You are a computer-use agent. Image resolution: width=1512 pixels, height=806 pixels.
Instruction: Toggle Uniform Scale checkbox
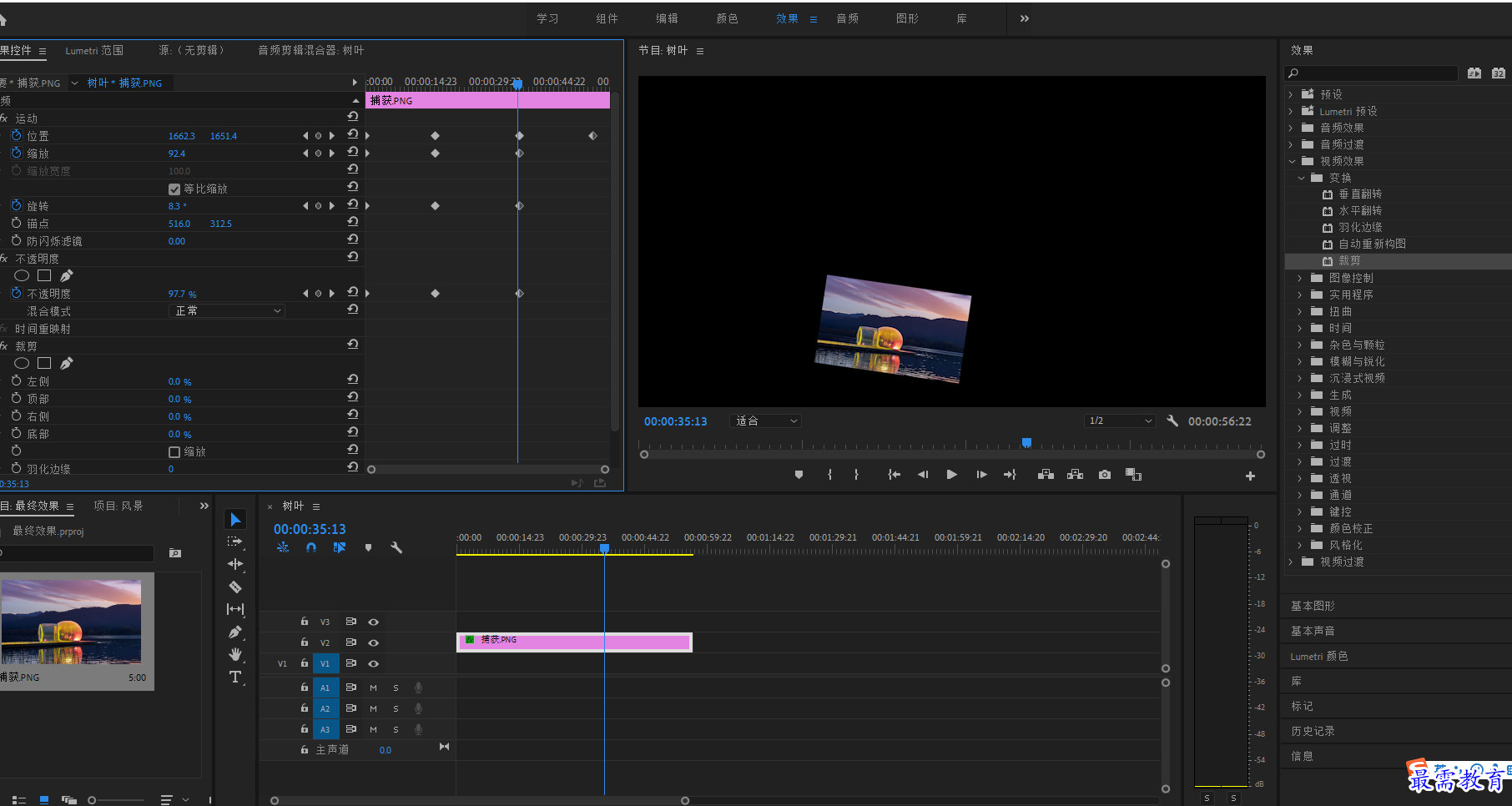(x=174, y=189)
